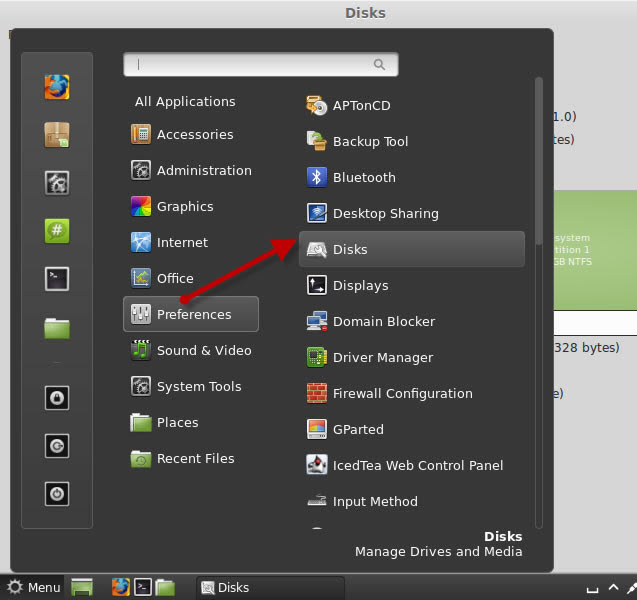Open System Settings gear icon in favorites
637x600 pixels.
pos(57,183)
